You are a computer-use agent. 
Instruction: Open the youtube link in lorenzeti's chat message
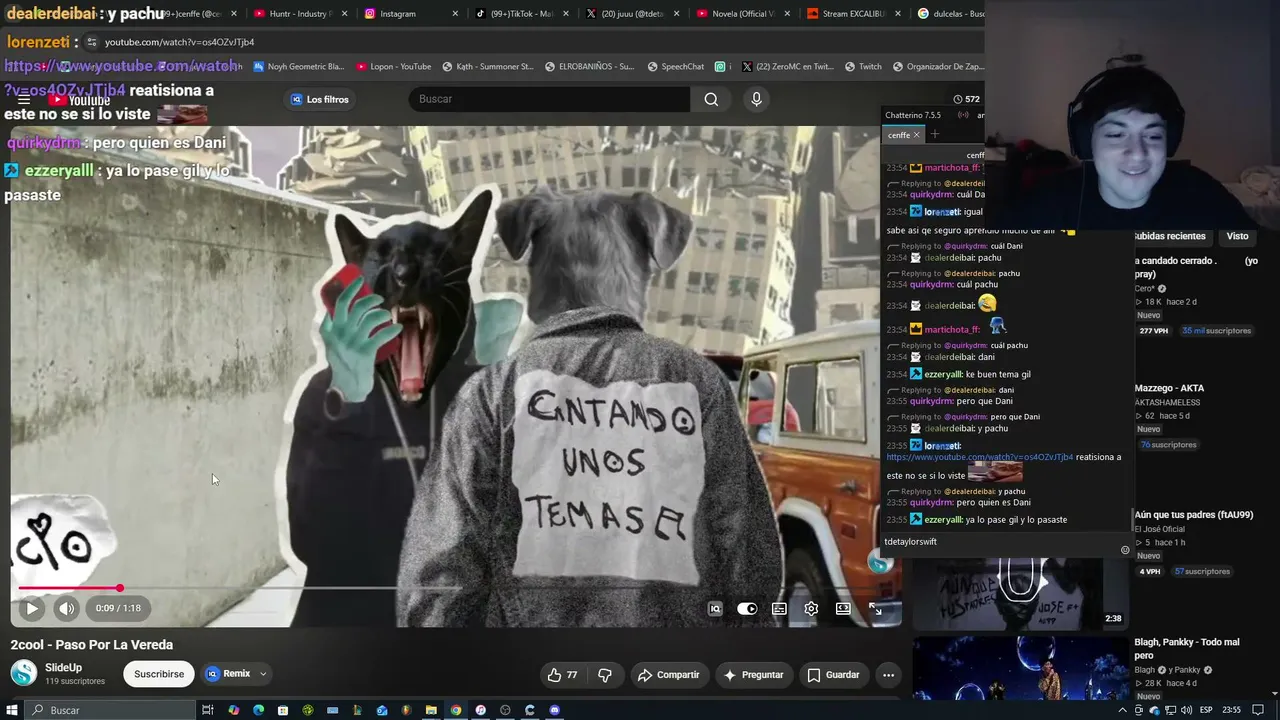[x=979, y=457]
